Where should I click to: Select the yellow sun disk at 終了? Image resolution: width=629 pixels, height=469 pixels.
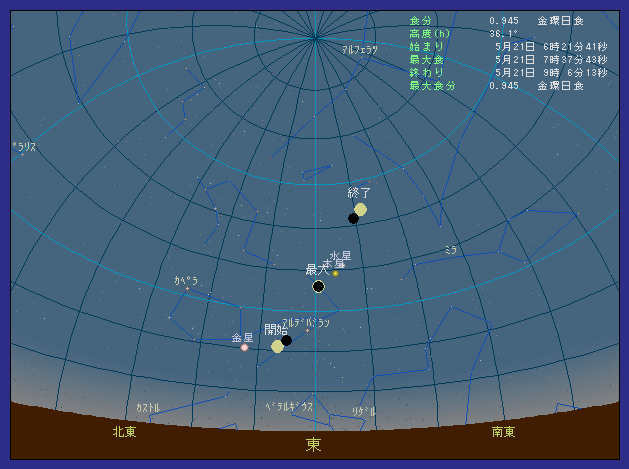(x=360, y=209)
